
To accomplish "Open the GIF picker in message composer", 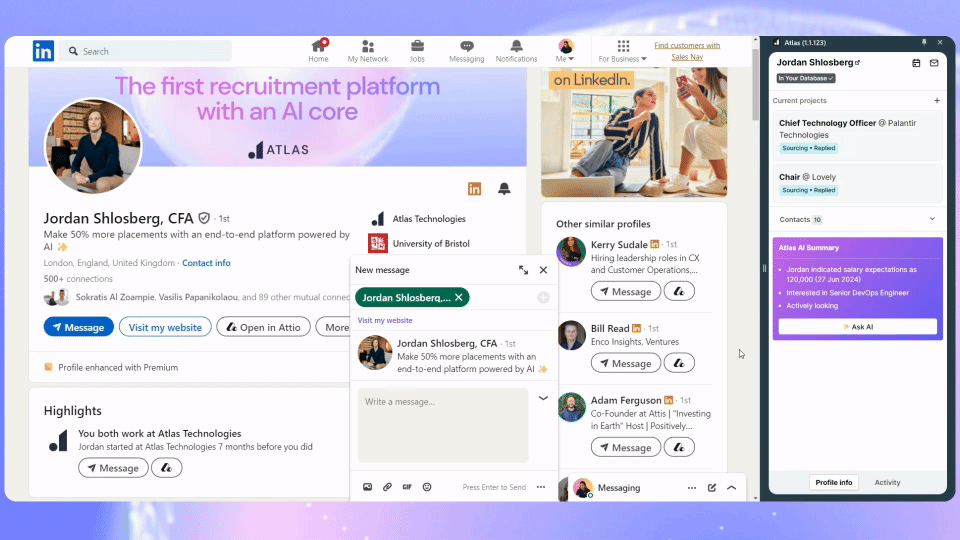I will point(407,487).
